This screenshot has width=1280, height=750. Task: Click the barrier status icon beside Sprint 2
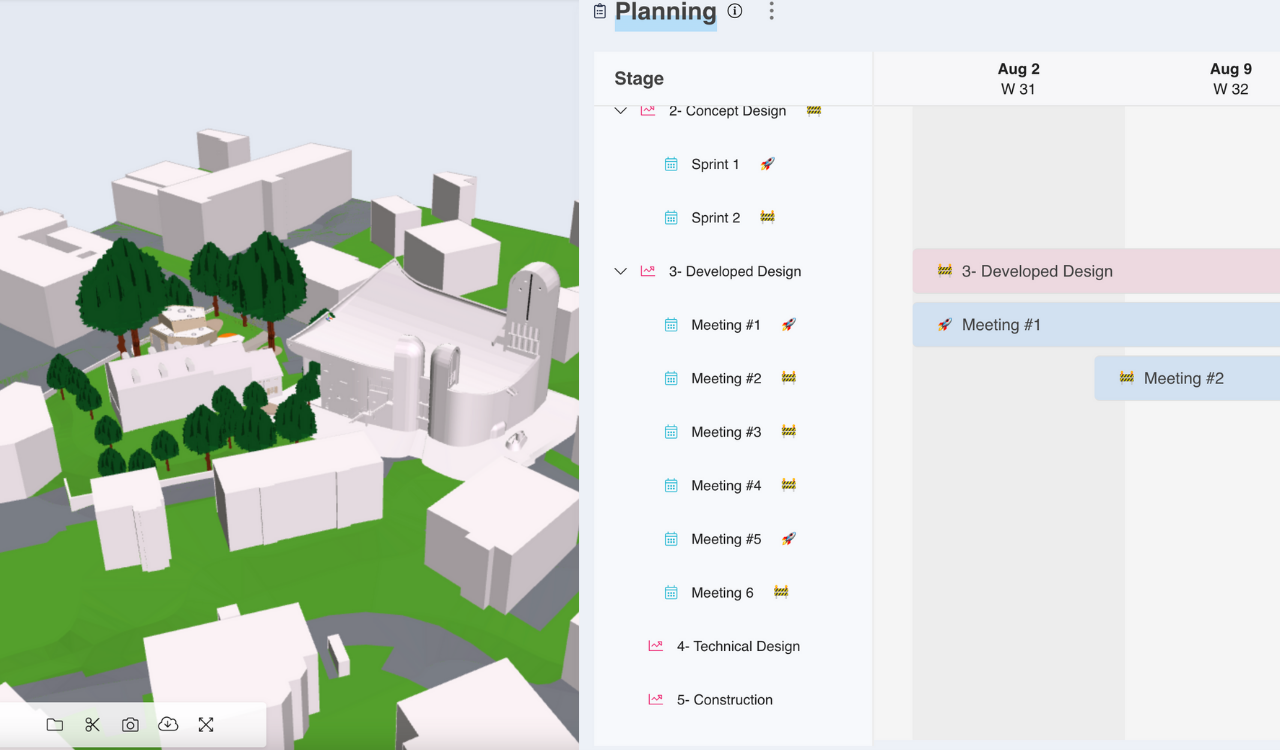point(767,216)
